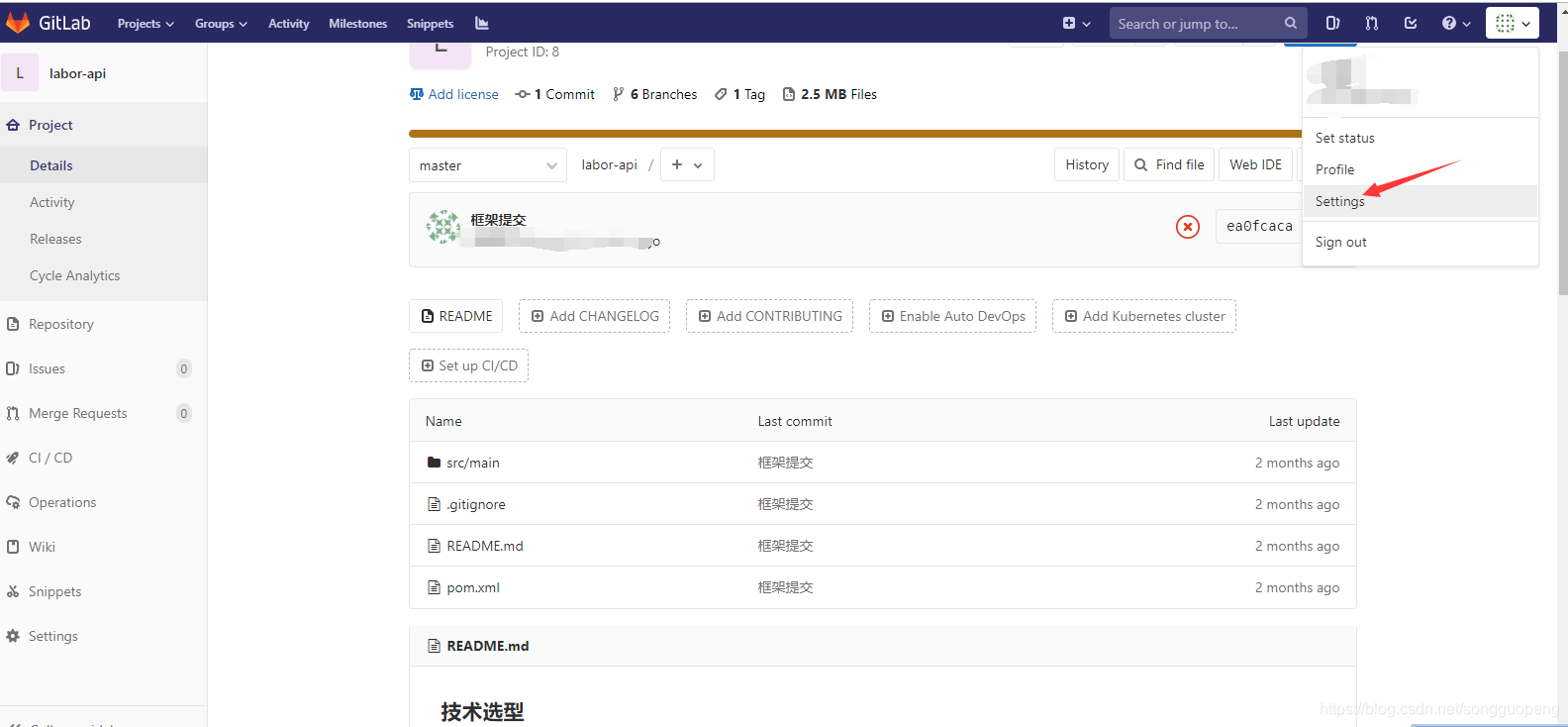The image size is (1568, 727).
Task: Click the README button
Action: click(x=455, y=316)
